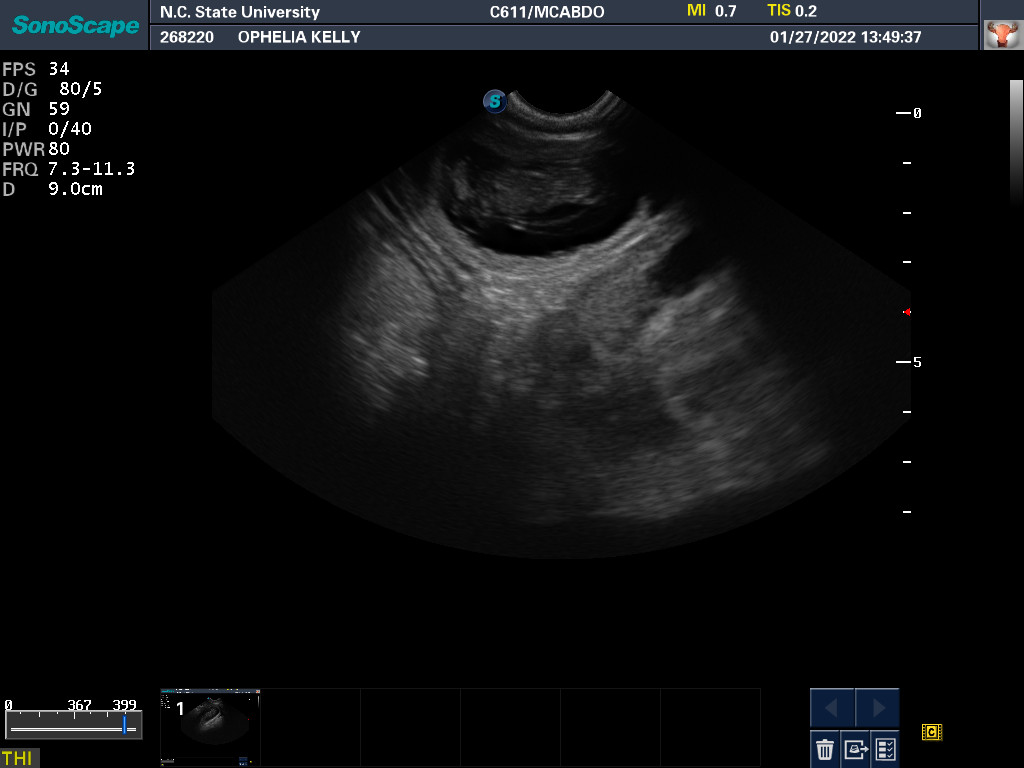The height and width of the screenshot is (768, 1024).
Task: Select the D 9.0cm depth parameter
Action: point(52,189)
